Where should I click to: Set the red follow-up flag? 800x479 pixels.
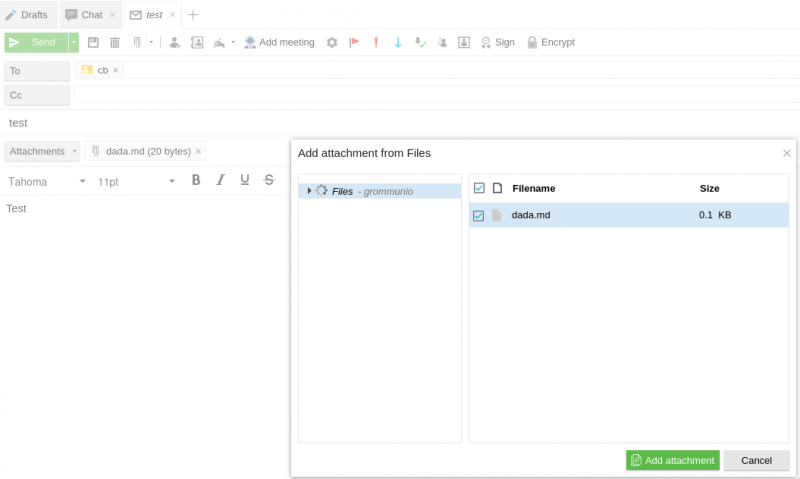point(354,43)
